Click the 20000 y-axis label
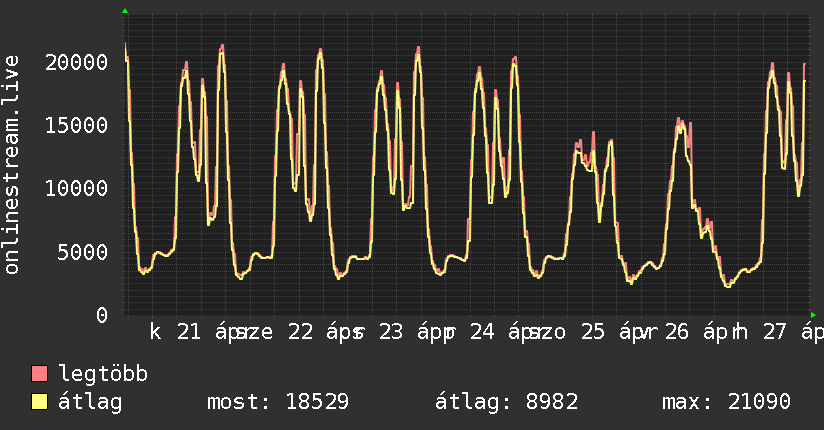The width and height of the screenshot is (824, 430). [x=77, y=63]
